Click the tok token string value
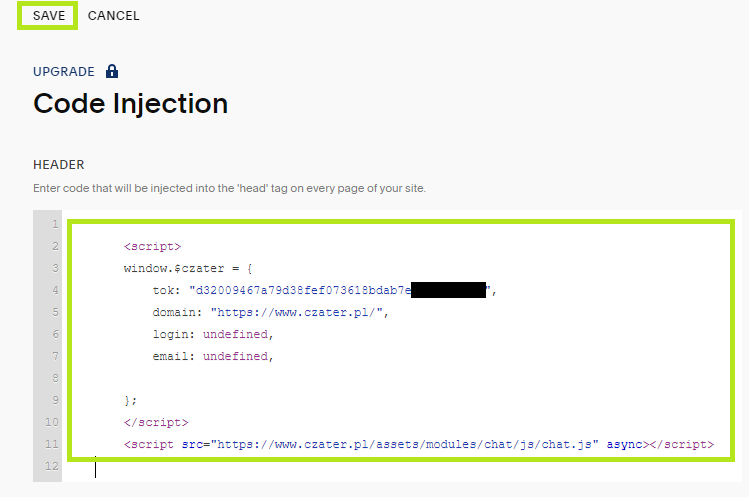Viewport: 749px width, 497px height. pyautogui.click(x=342, y=291)
